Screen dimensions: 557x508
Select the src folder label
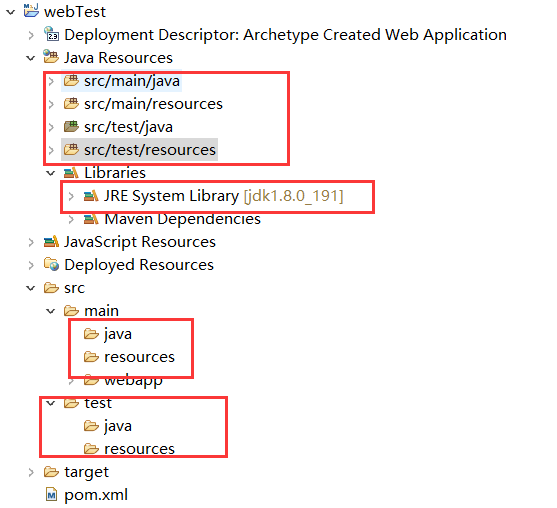pos(74,288)
